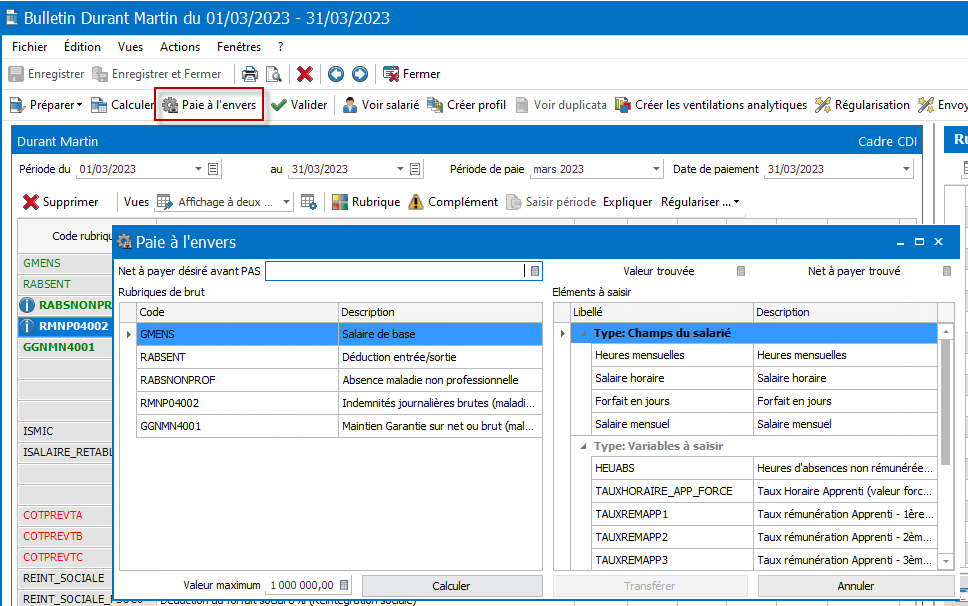Open the Vues menu
Image resolution: width=968 pixels, height=606 pixels.
point(130,47)
